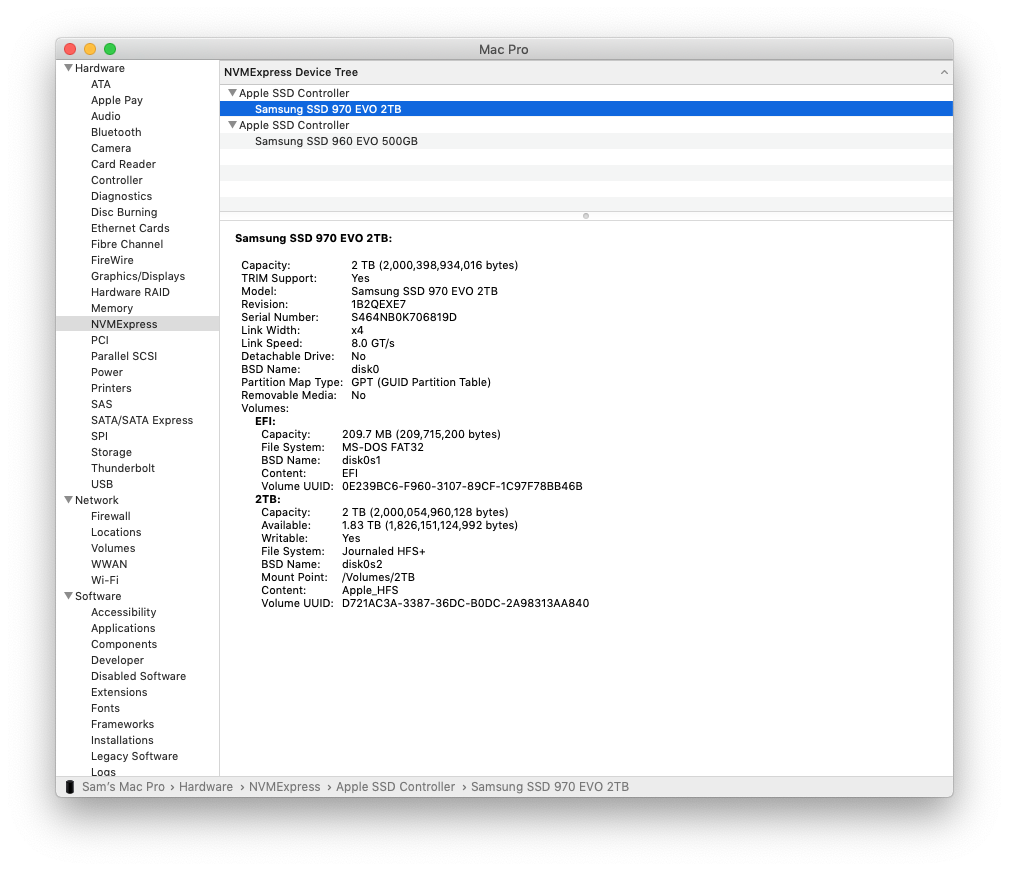This screenshot has height=871, width=1009.
Task: Select Parallel SCSI entry
Action: 124,356
